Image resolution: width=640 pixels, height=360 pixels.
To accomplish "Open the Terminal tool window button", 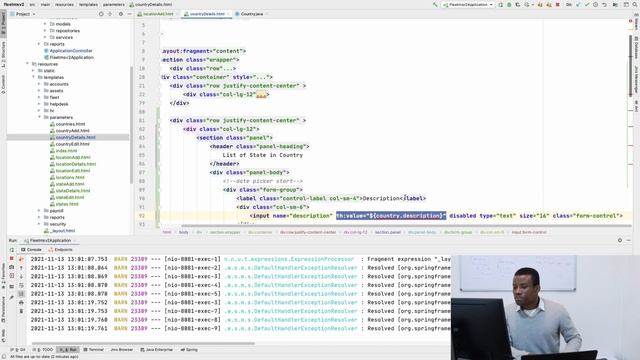I will (x=93, y=350).
